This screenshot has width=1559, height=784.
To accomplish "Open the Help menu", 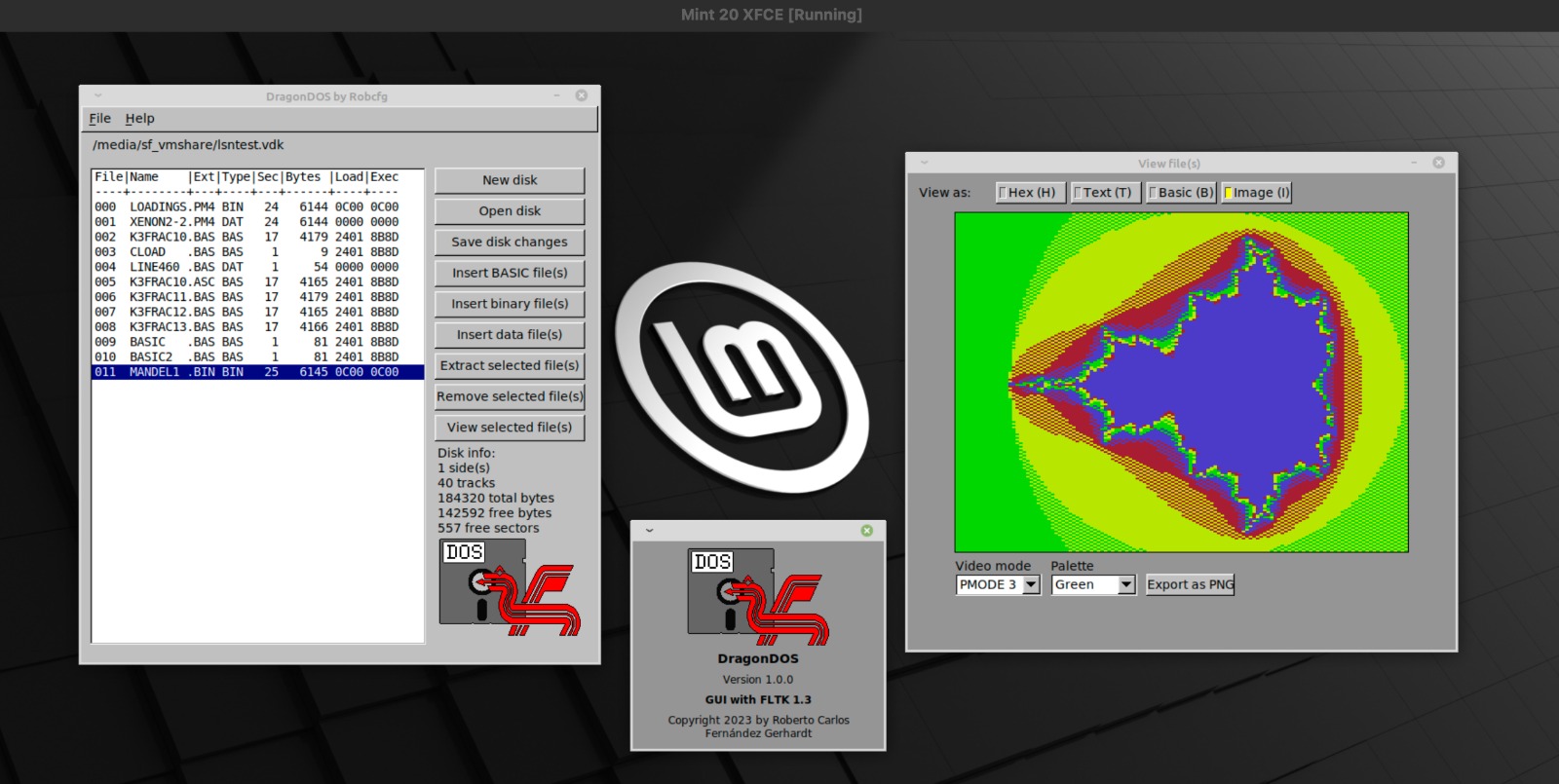I will [x=139, y=118].
